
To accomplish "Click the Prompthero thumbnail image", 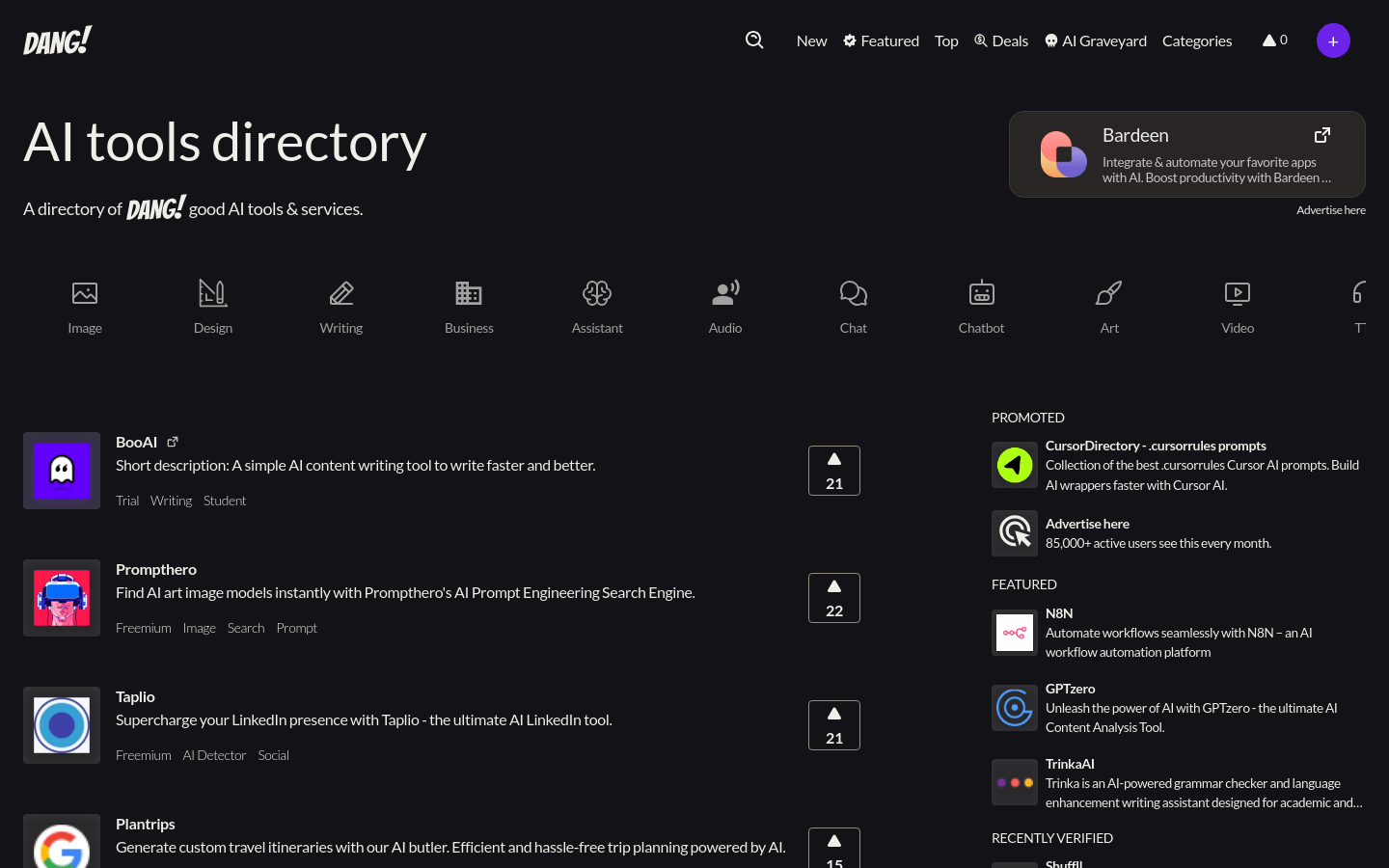I will [x=62, y=598].
